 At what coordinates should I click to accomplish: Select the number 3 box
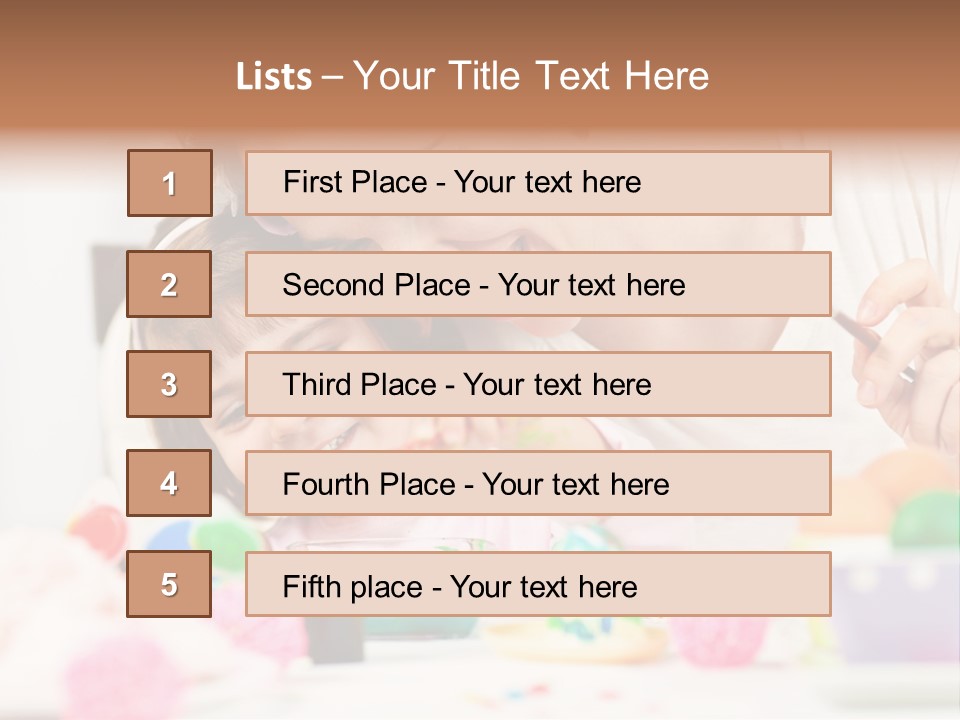pos(169,384)
